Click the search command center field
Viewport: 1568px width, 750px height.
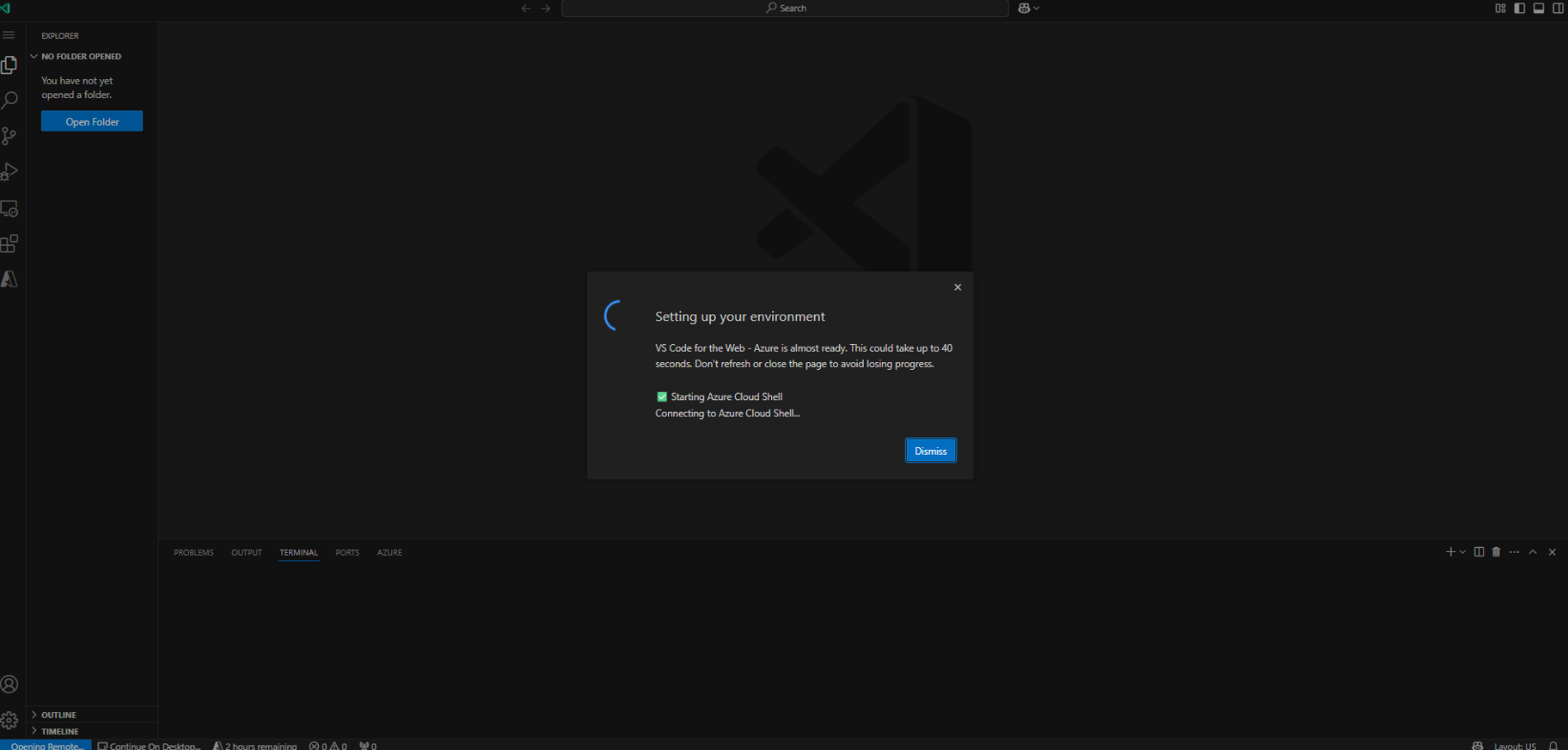pyautogui.click(x=785, y=9)
